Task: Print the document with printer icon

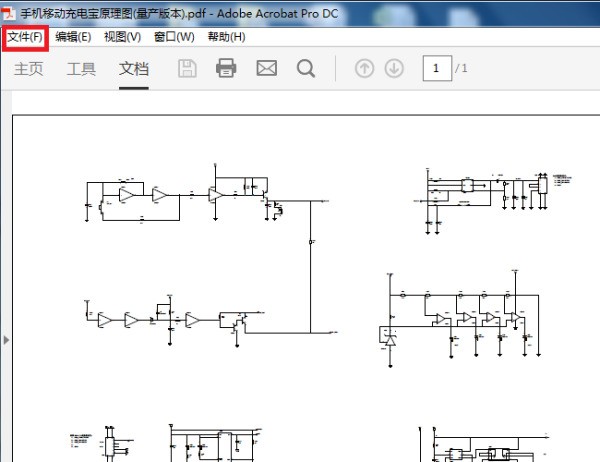Action: coord(226,69)
